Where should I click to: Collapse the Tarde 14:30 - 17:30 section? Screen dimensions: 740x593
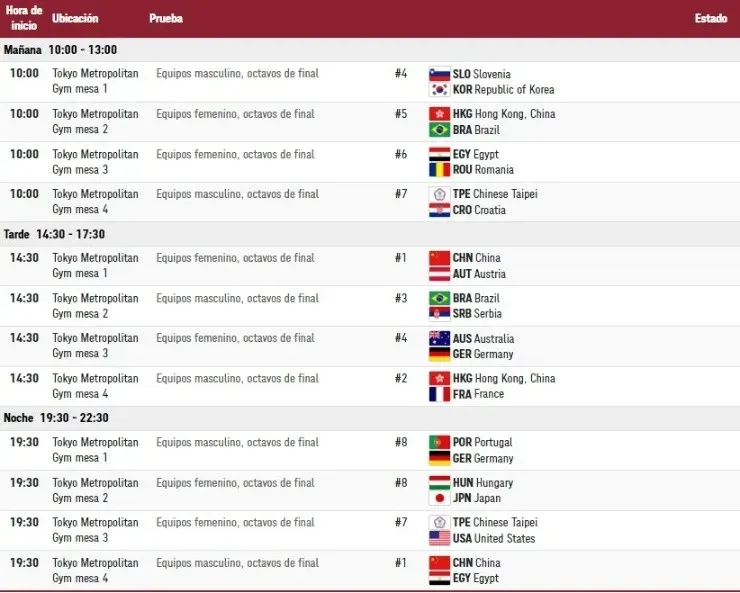(x=54, y=234)
